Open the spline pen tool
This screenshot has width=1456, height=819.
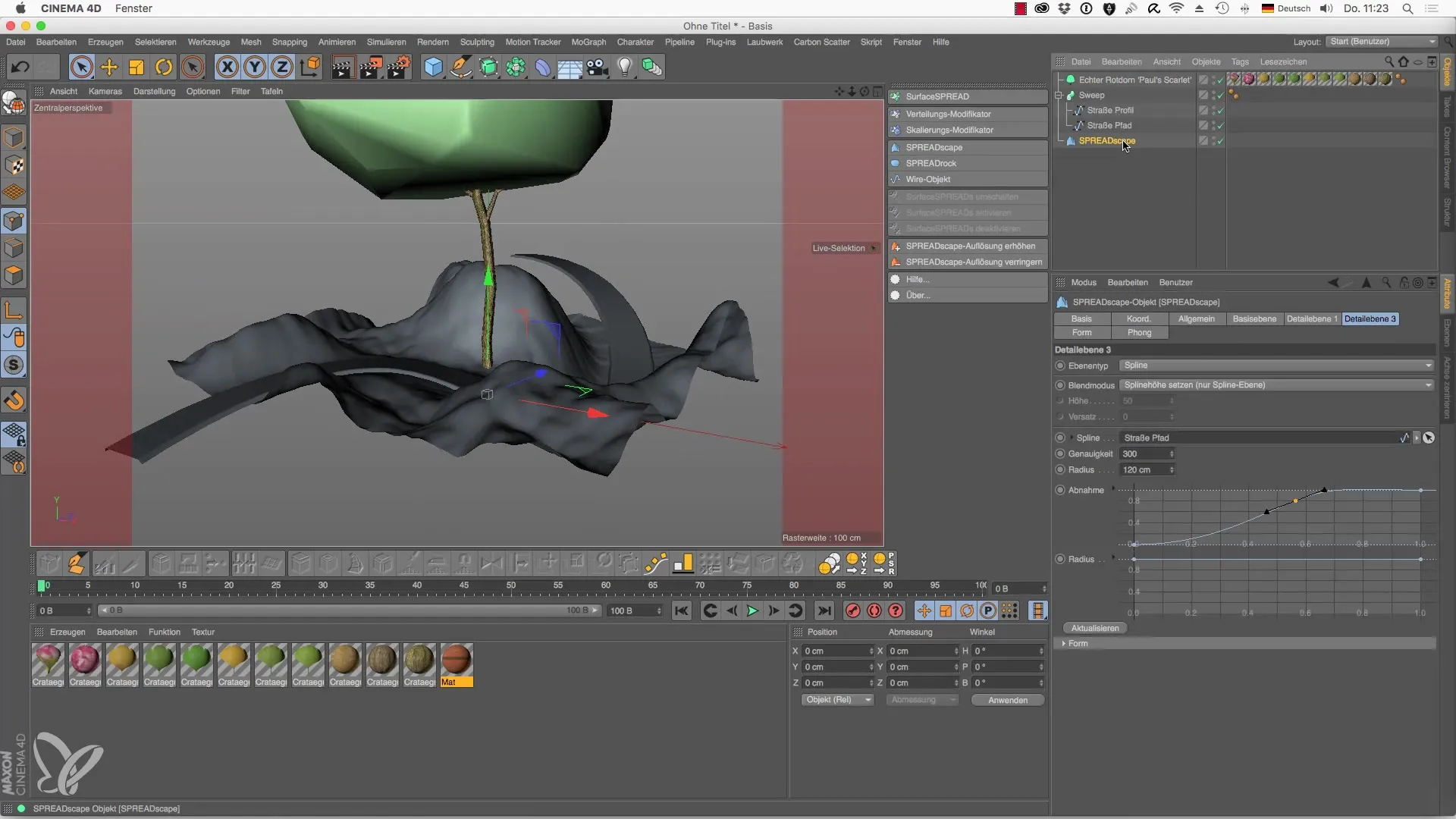click(x=461, y=67)
